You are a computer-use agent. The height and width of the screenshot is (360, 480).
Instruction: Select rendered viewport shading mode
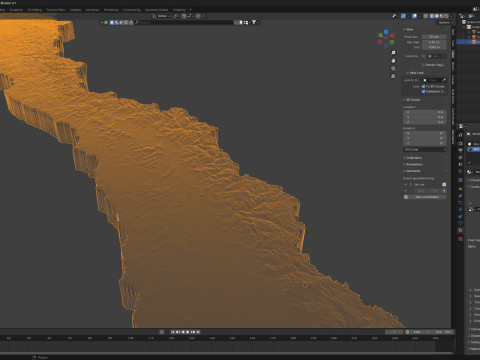447,16
